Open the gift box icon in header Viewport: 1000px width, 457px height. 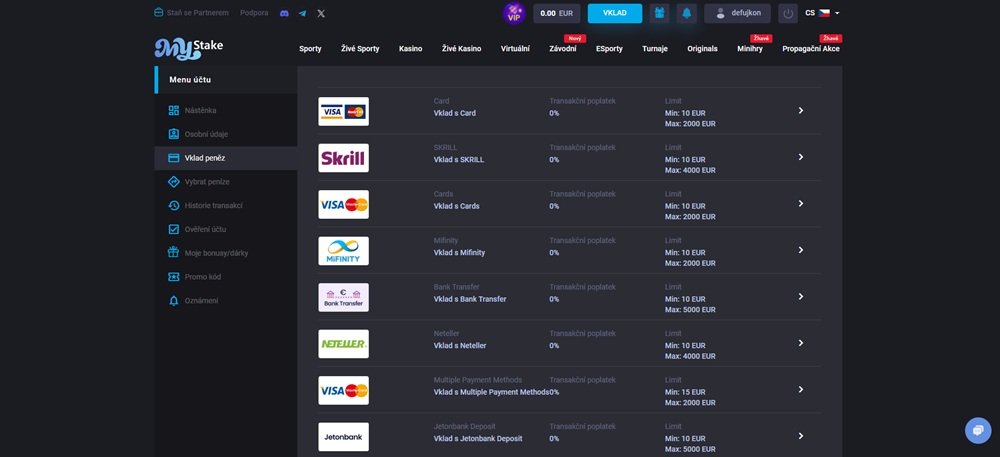[659, 13]
